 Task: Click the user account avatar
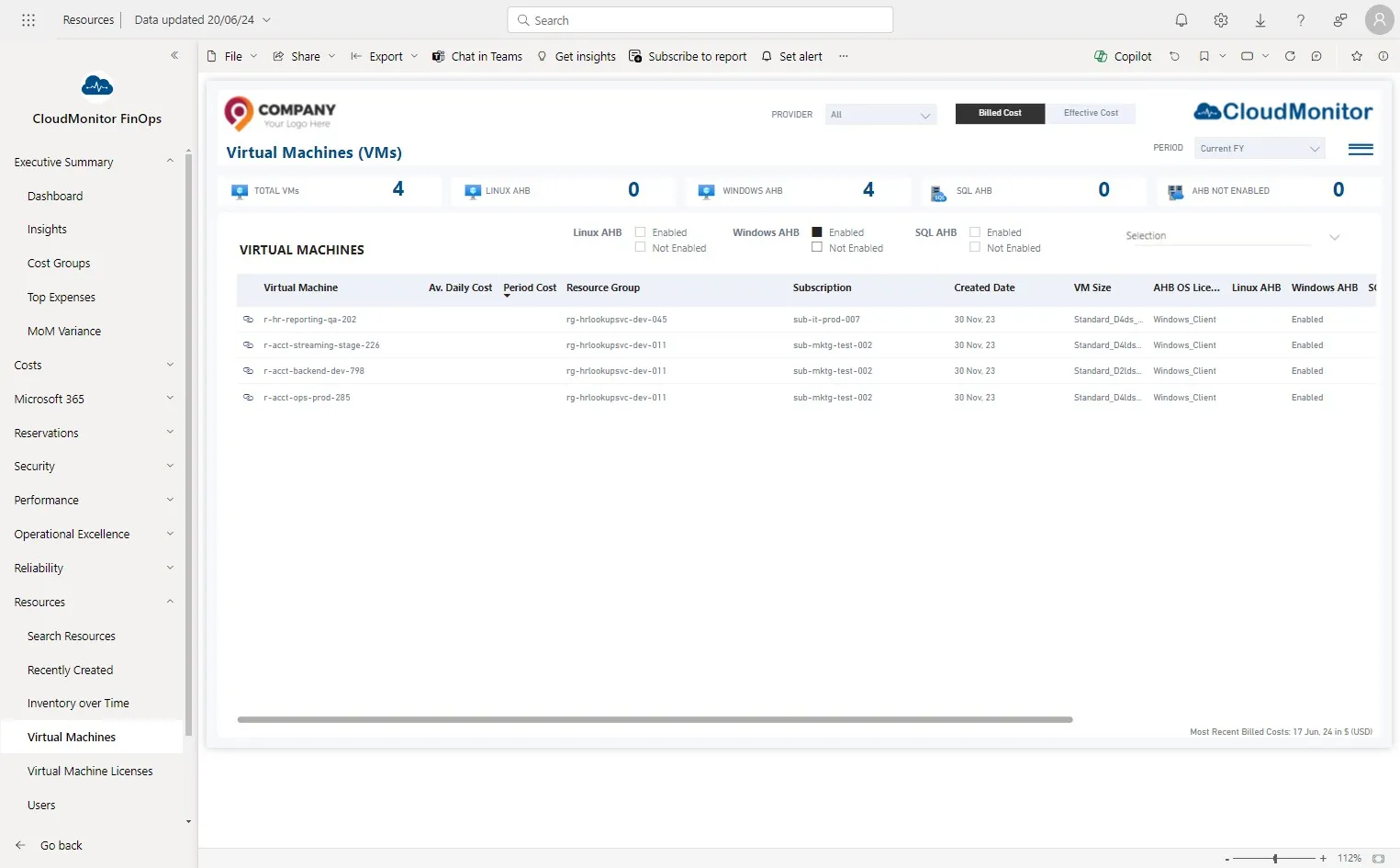(x=1379, y=19)
